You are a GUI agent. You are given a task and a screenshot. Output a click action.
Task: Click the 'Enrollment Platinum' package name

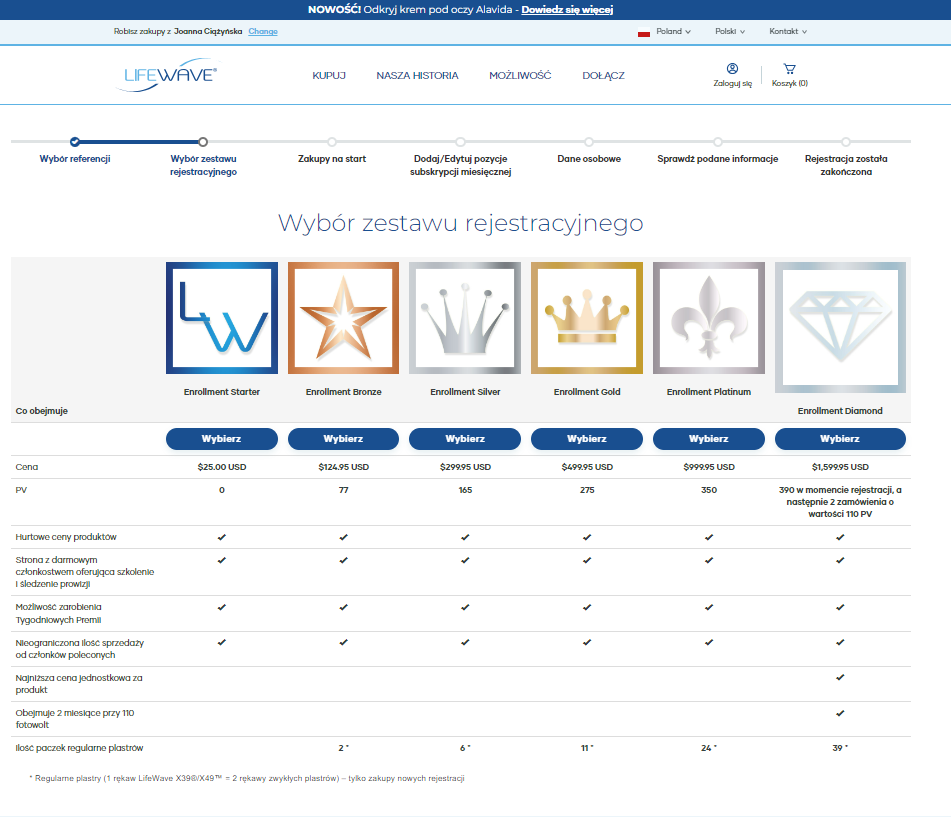709,392
